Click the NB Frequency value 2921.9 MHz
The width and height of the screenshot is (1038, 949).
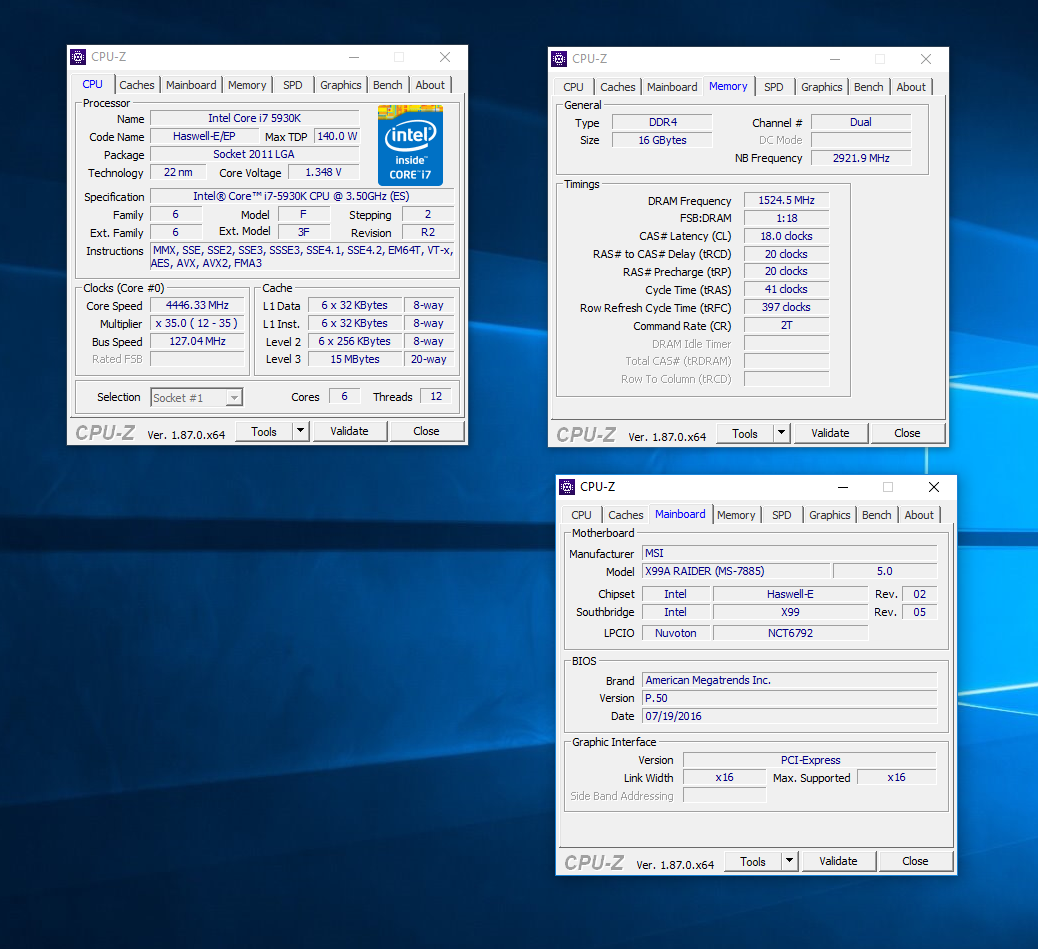coord(861,158)
